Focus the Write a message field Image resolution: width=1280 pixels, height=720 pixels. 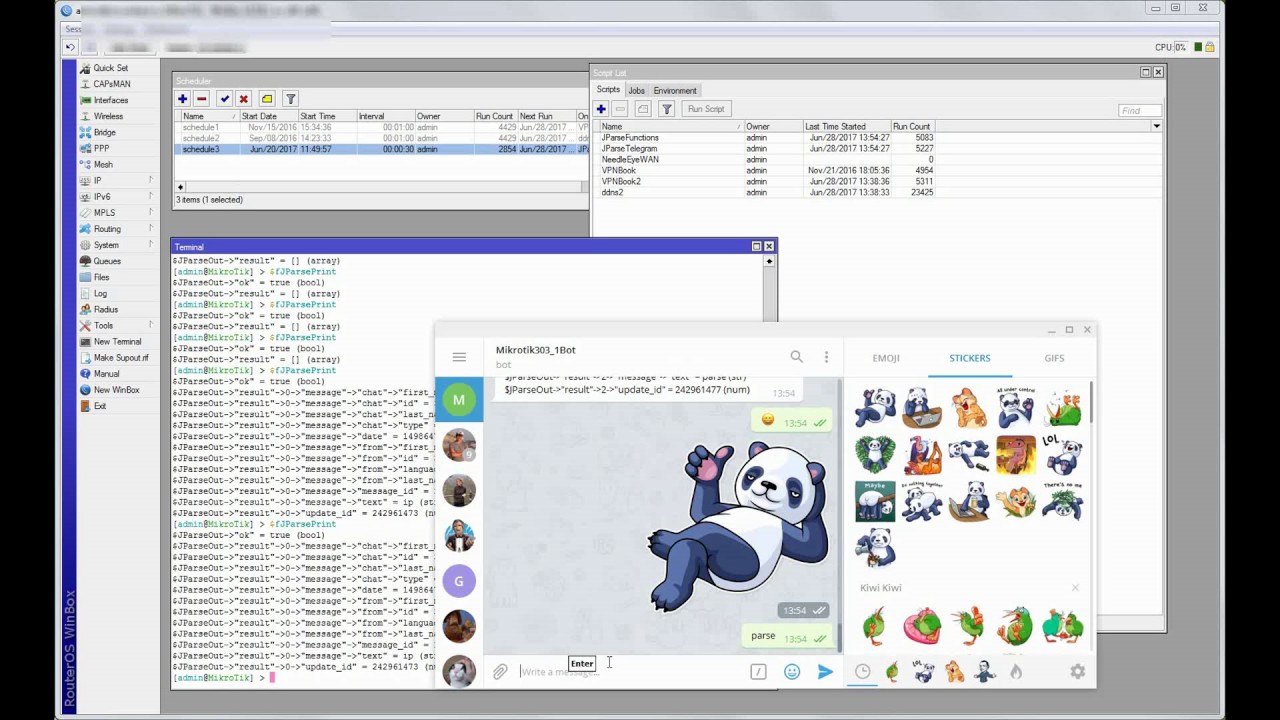[630, 672]
